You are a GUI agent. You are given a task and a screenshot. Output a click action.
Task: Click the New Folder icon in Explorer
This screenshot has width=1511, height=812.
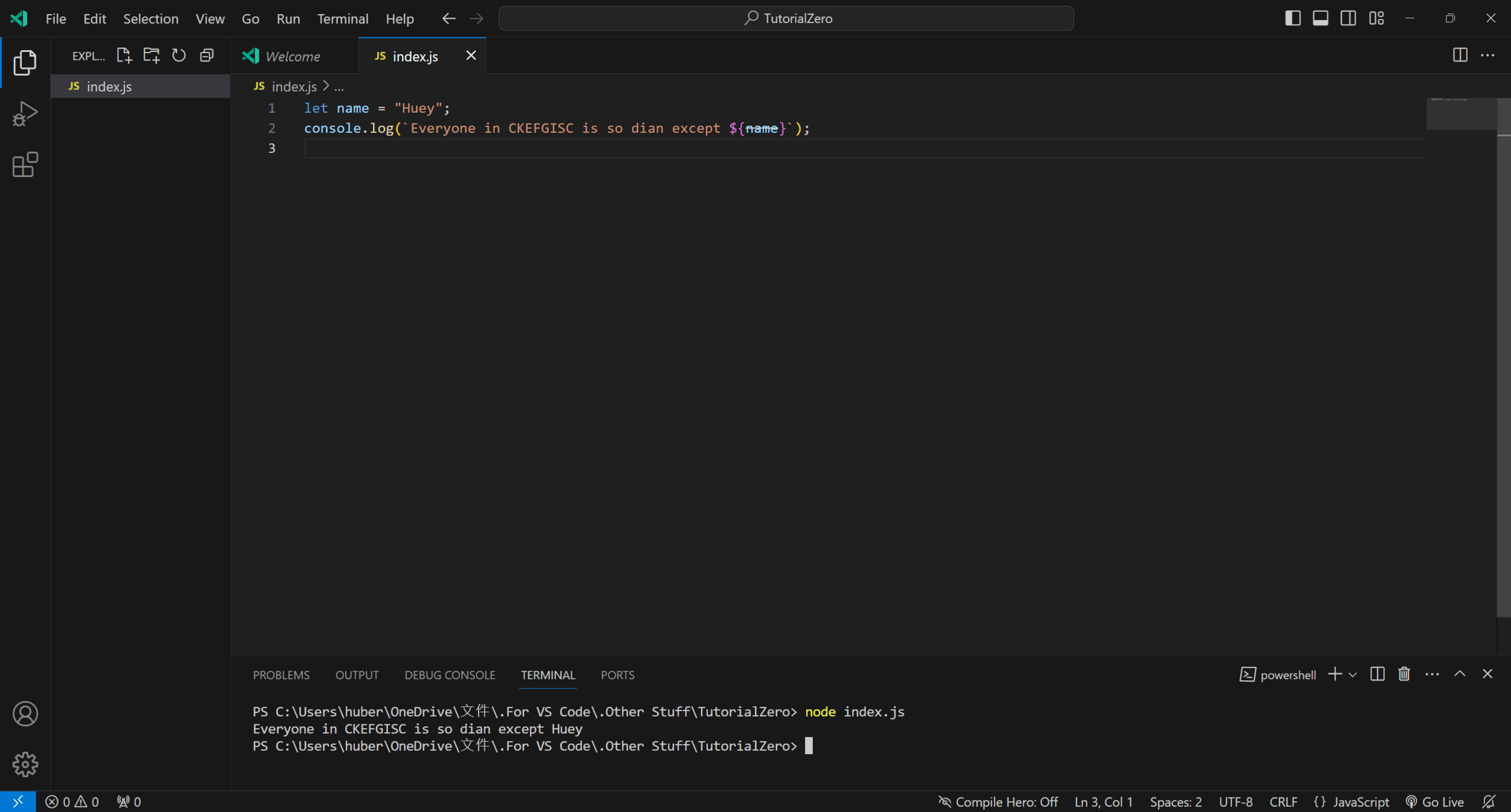pyautogui.click(x=151, y=56)
